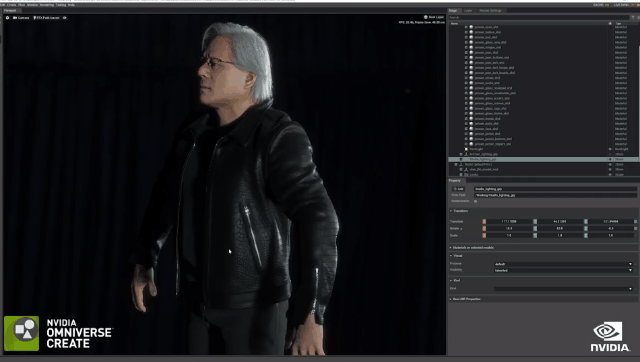
Task: Switch to the Render Settings tab
Action: [x=490, y=11]
